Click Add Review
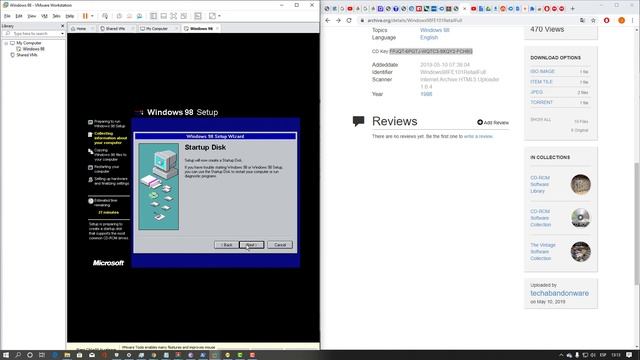The width and height of the screenshot is (640, 360). point(493,122)
